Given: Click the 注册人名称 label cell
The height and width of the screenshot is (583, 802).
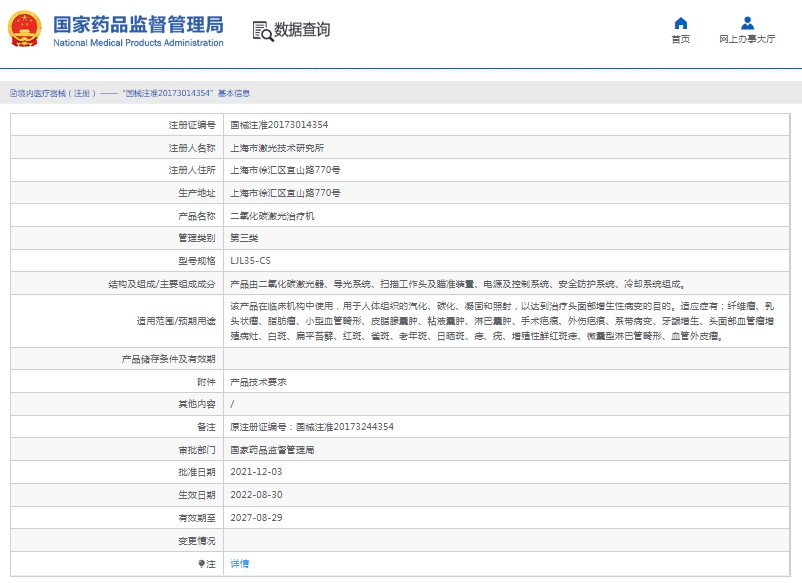Looking at the screenshot, I should click(117, 148).
